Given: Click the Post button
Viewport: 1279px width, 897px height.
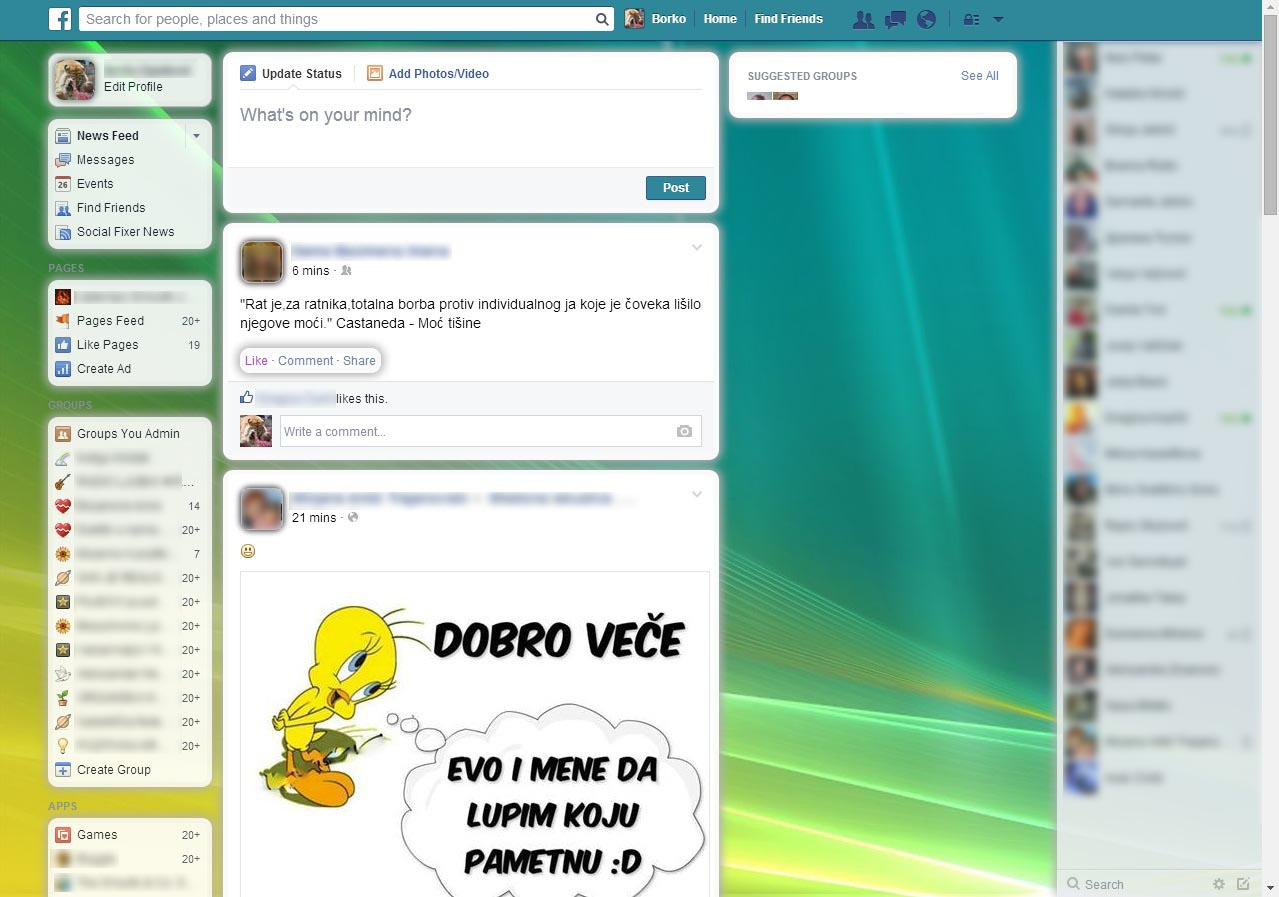Looking at the screenshot, I should 676,188.
